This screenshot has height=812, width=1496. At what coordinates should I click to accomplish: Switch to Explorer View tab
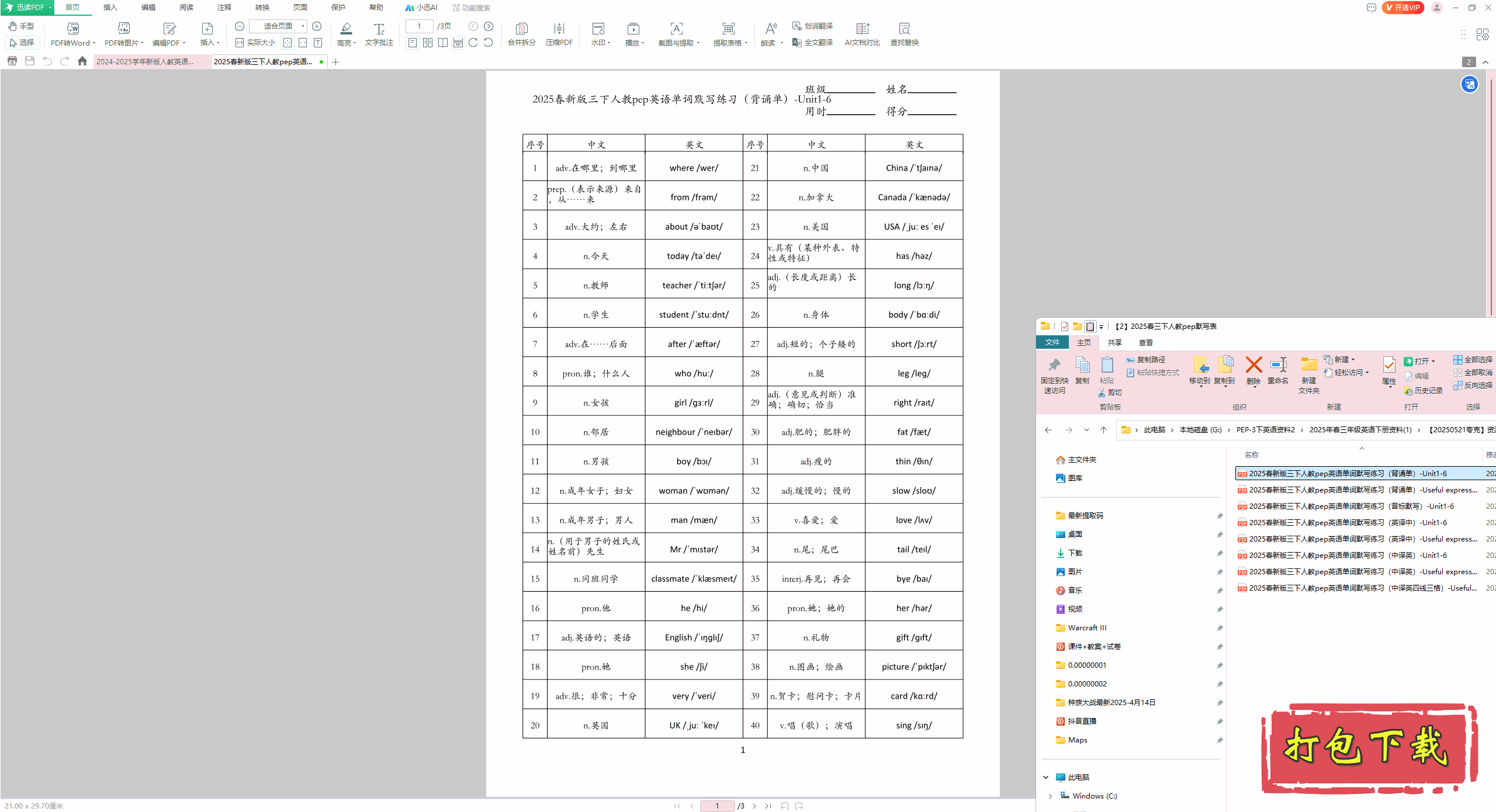[1145, 343]
